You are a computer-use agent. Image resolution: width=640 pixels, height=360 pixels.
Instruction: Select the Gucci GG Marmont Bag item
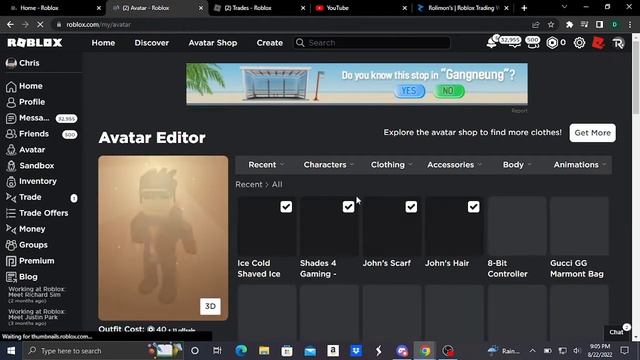click(579, 238)
